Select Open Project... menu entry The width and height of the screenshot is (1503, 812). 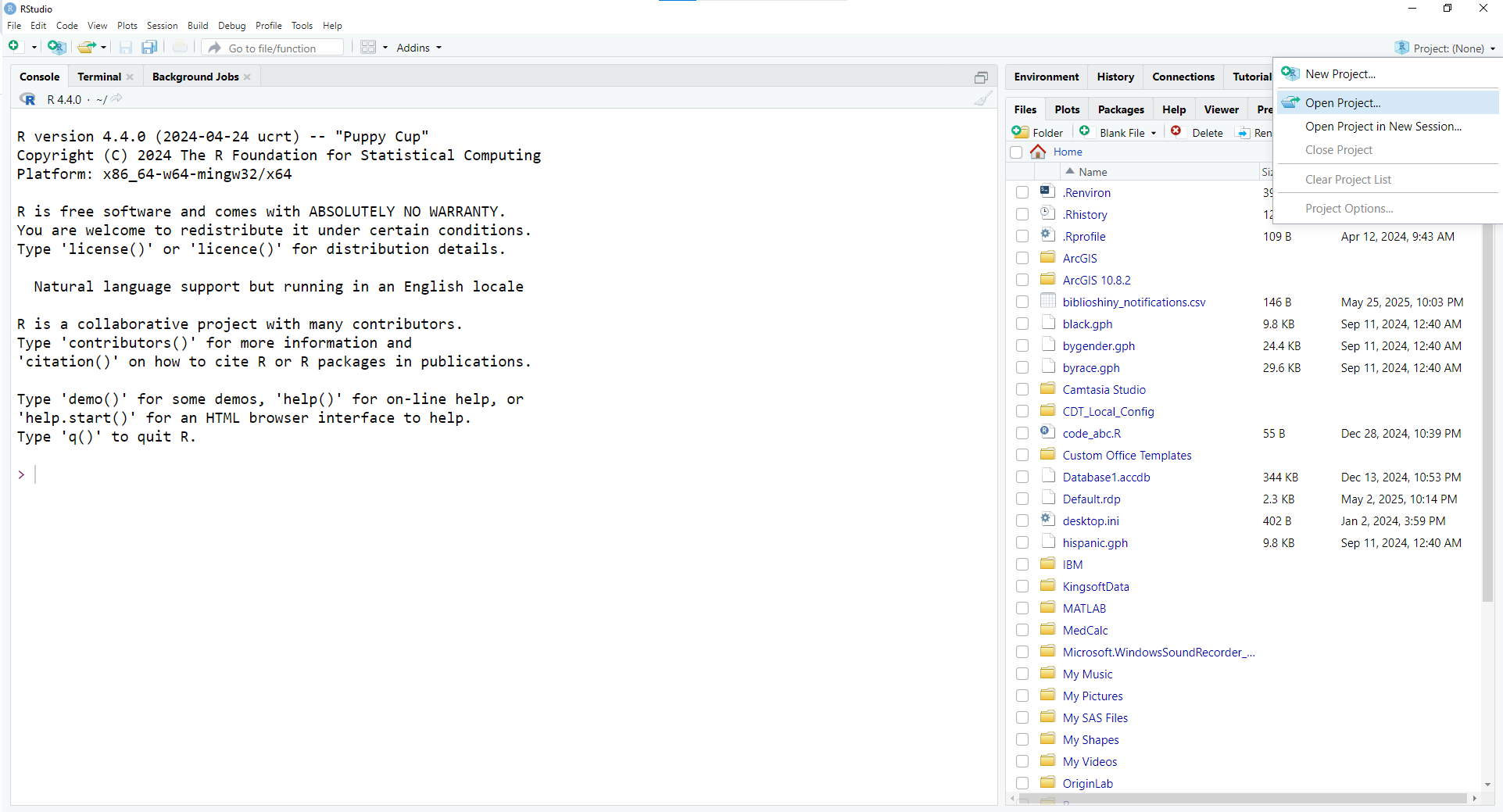(x=1387, y=102)
